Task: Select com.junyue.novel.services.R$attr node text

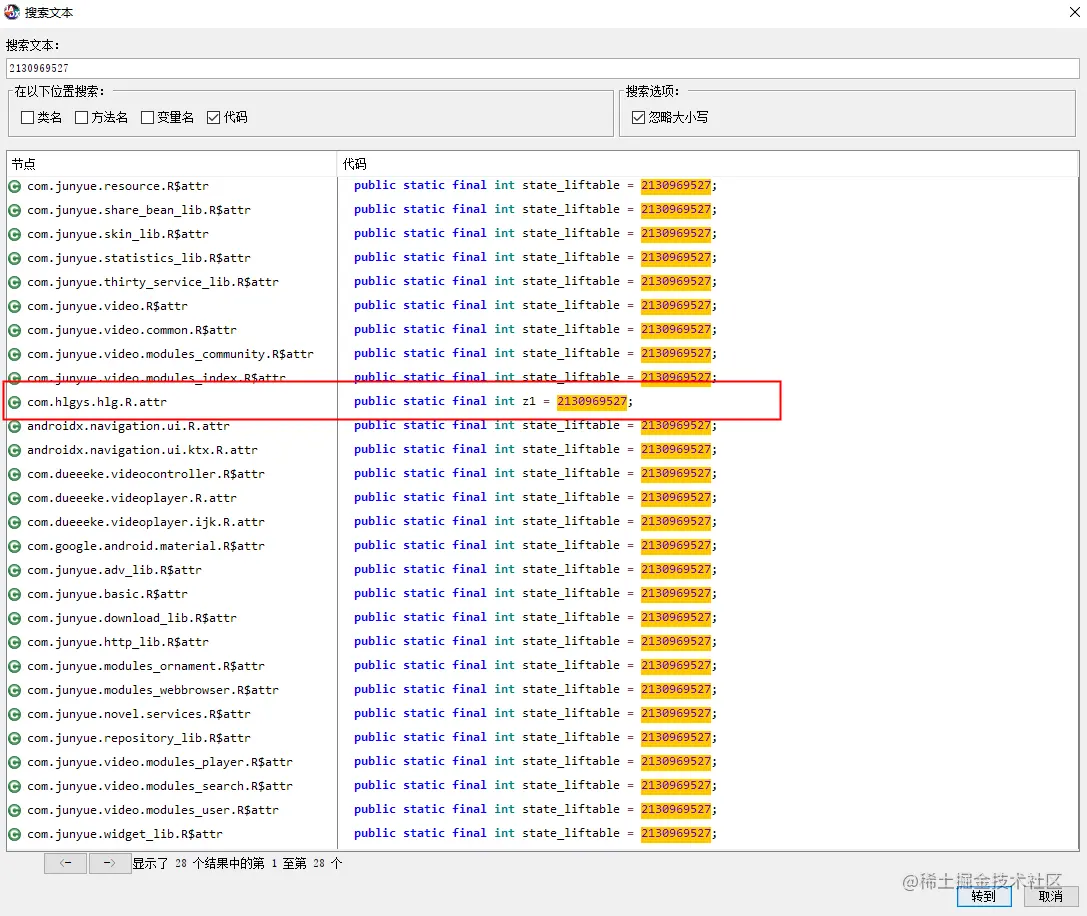Action: tap(139, 714)
